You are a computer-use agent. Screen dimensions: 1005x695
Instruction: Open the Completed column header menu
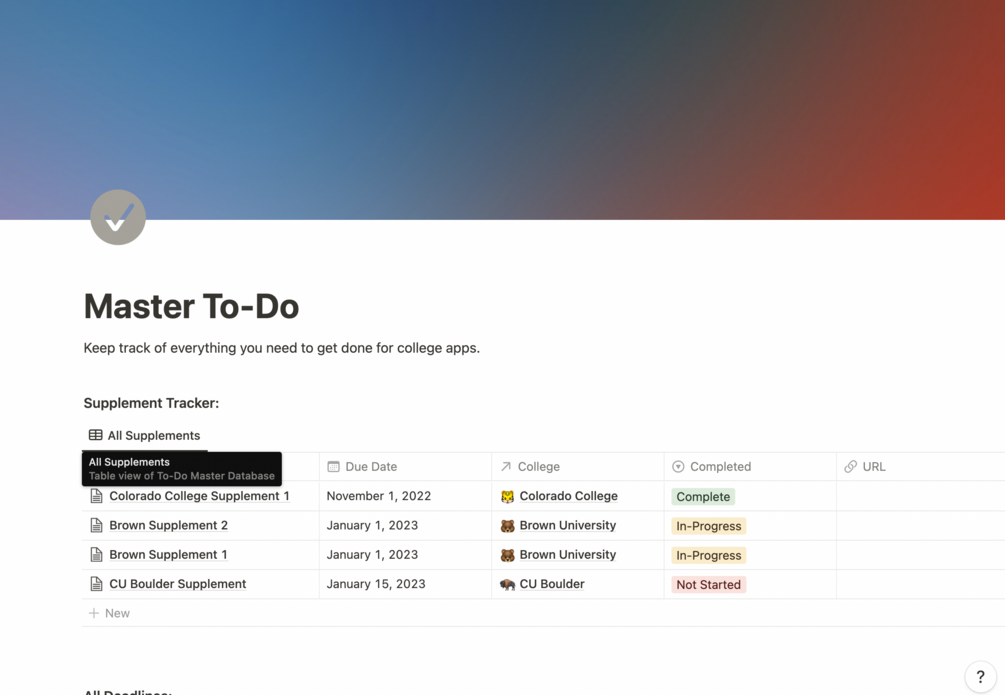coord(750,467)
